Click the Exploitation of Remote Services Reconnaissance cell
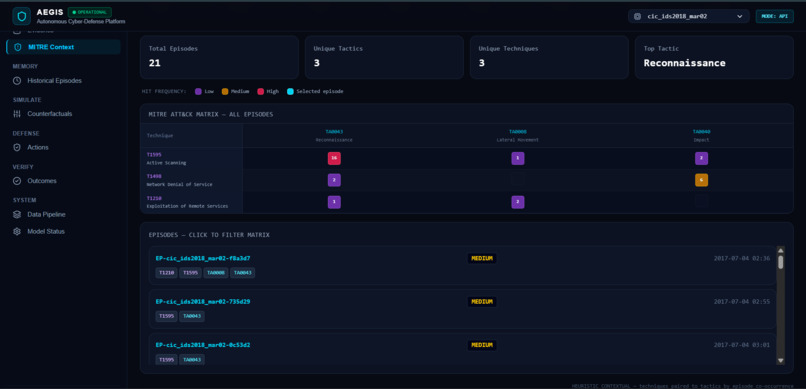806x389 pixels. [x=334, y=202]
